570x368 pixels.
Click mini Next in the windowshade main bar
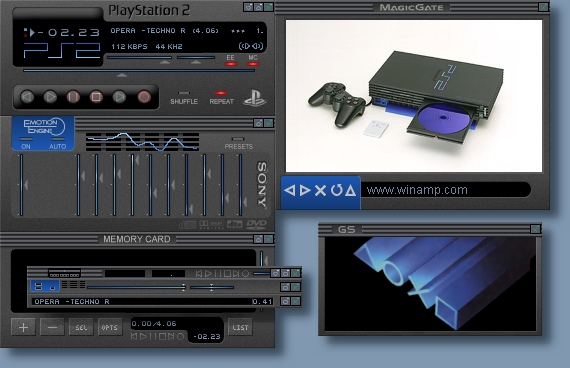(237, 273)
